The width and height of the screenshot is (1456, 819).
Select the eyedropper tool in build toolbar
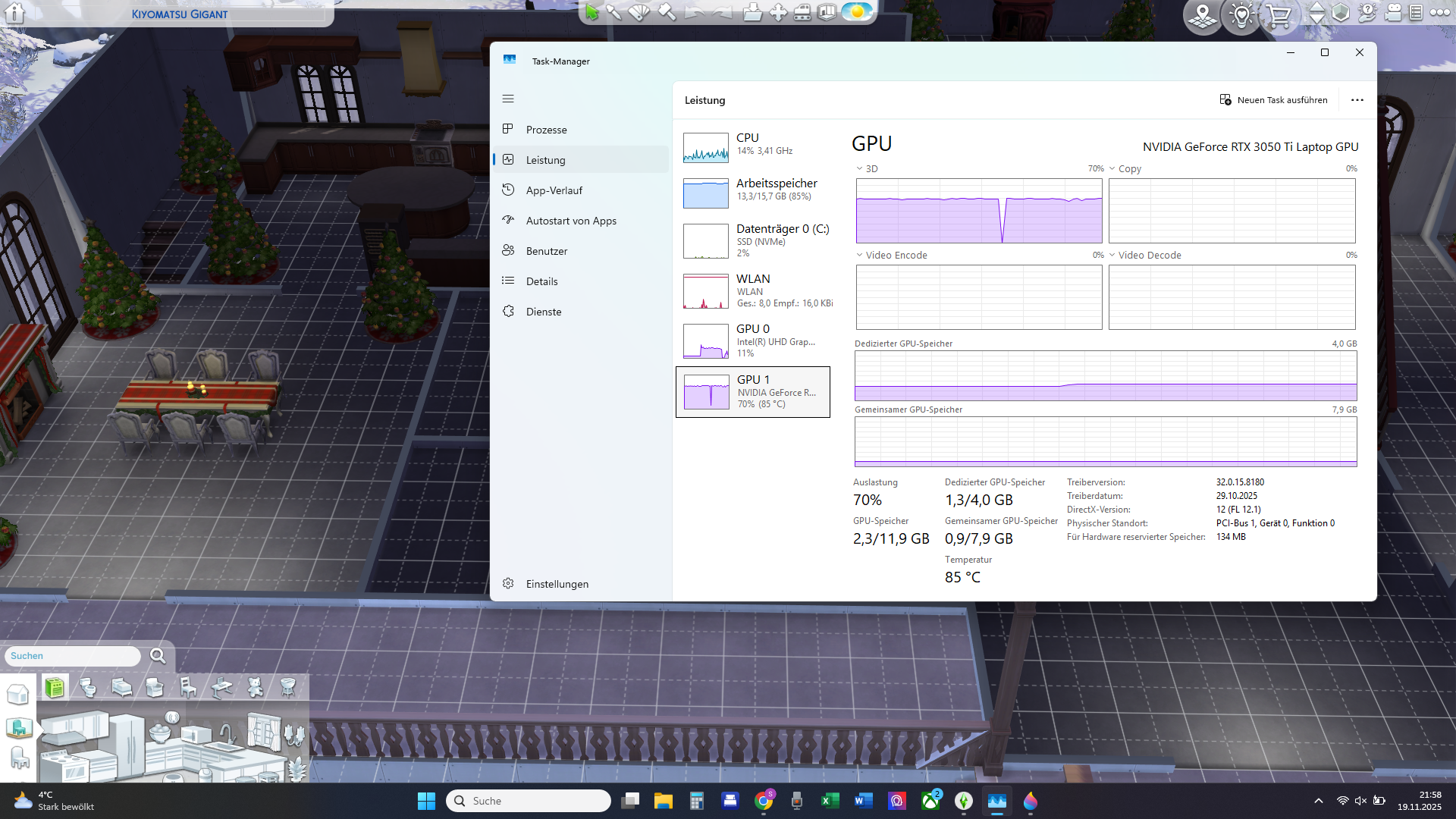tap(614, 12)
